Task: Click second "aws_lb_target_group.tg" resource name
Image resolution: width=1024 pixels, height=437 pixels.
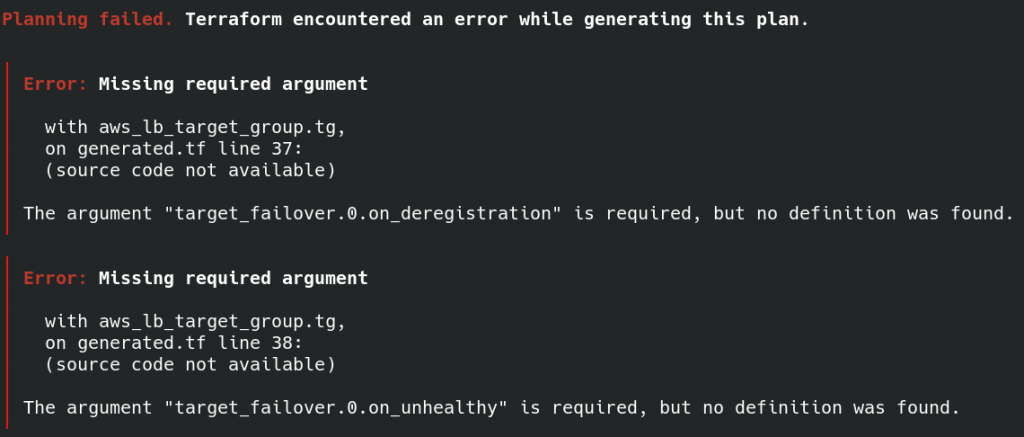Action: 219,323
